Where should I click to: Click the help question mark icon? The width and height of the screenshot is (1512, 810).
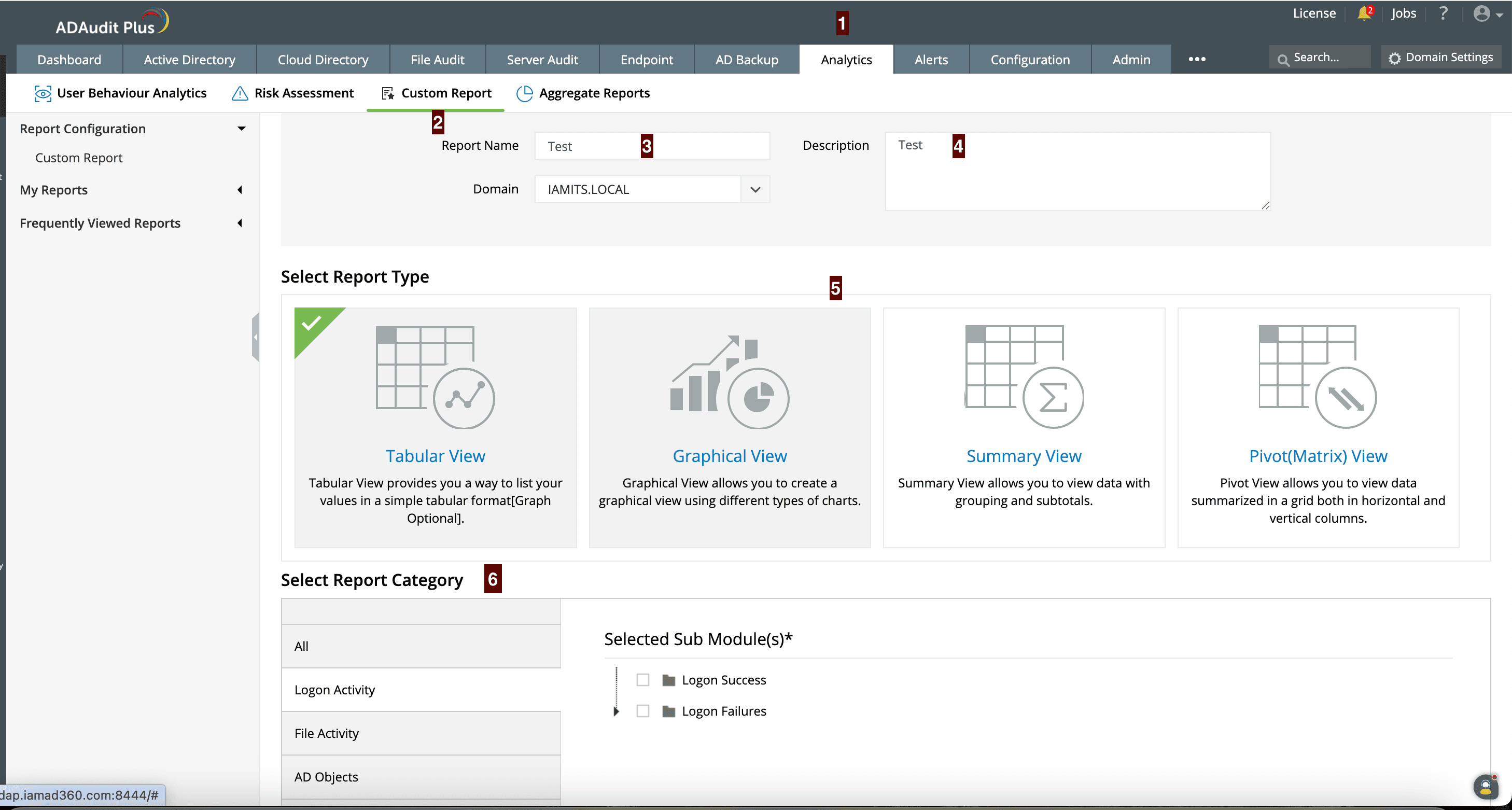point(1443,13)
